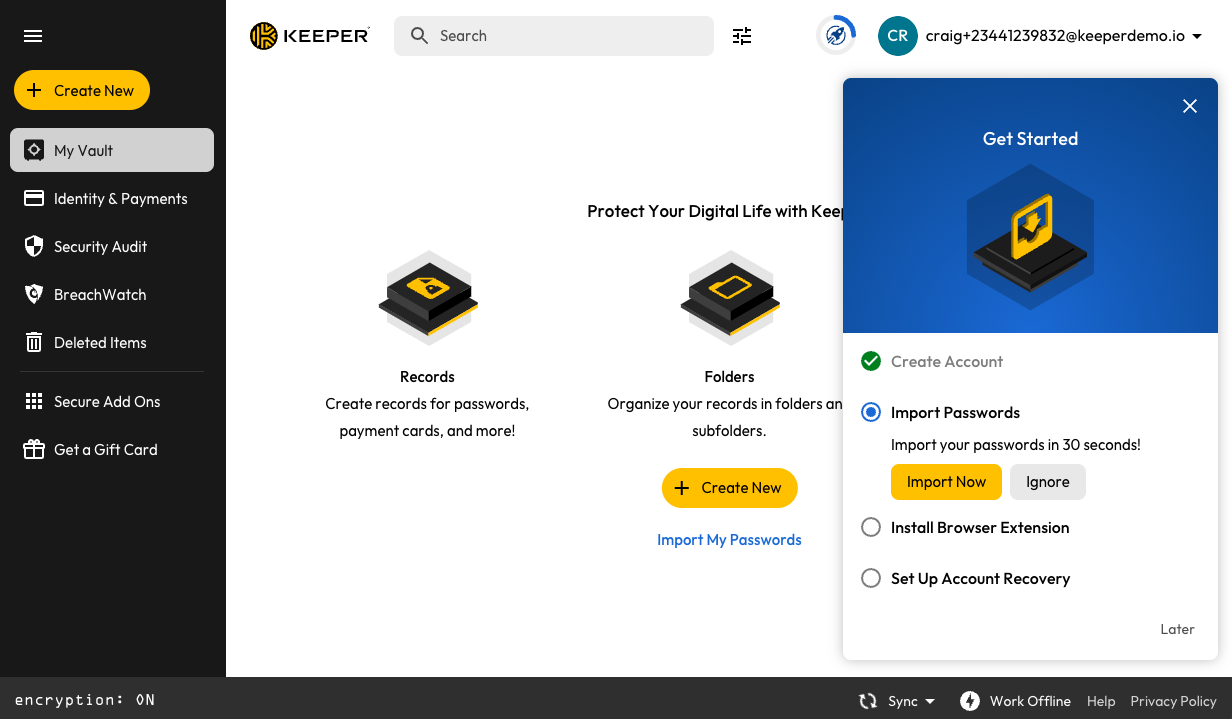Click the Folders hexagon icon
Viewport: 1232px width, 719px height.
coord(729,298)
